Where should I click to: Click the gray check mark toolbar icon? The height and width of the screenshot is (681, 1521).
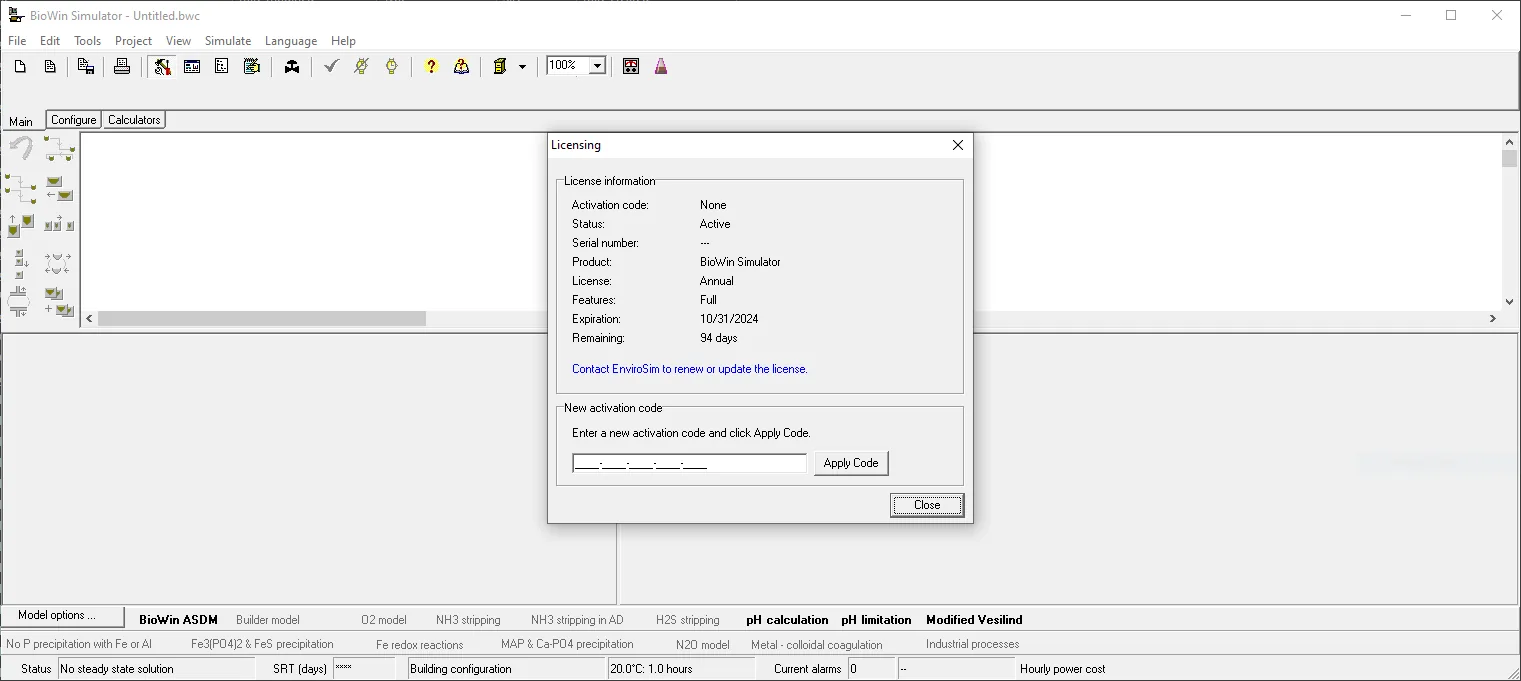[332, 67]
